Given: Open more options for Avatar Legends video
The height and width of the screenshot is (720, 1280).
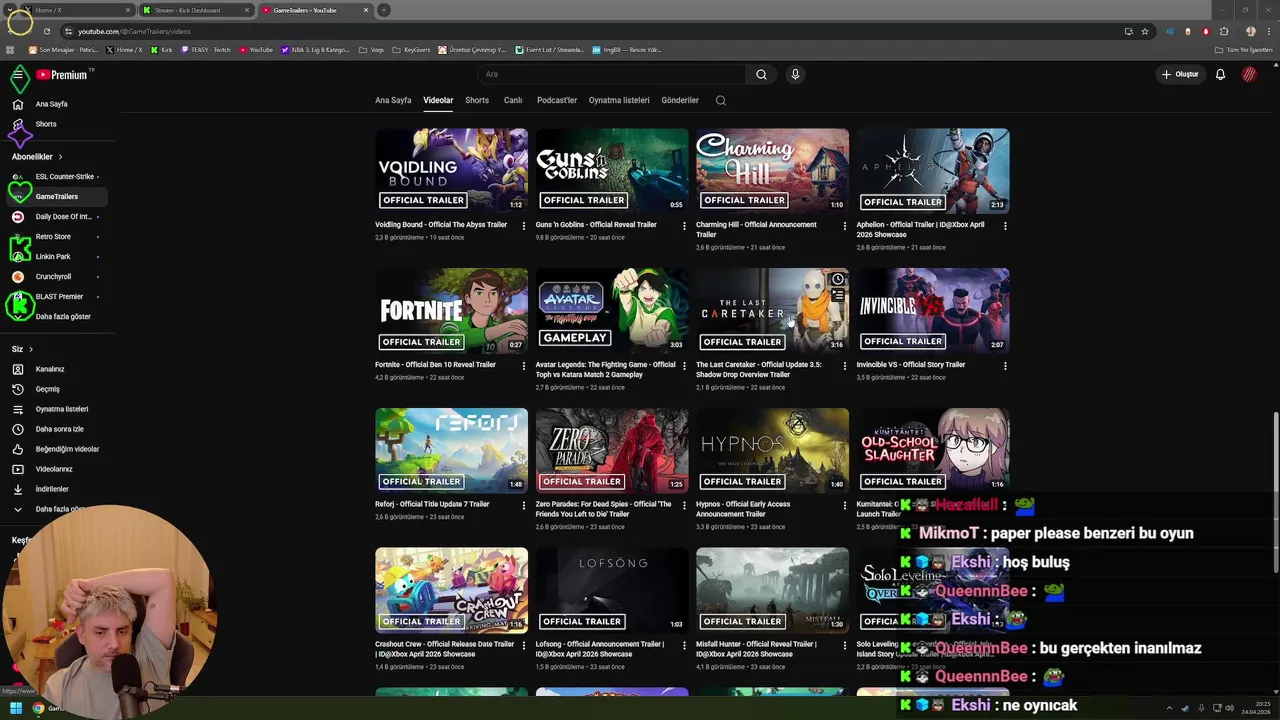Looking at the screenshot, I should point(684,366).
